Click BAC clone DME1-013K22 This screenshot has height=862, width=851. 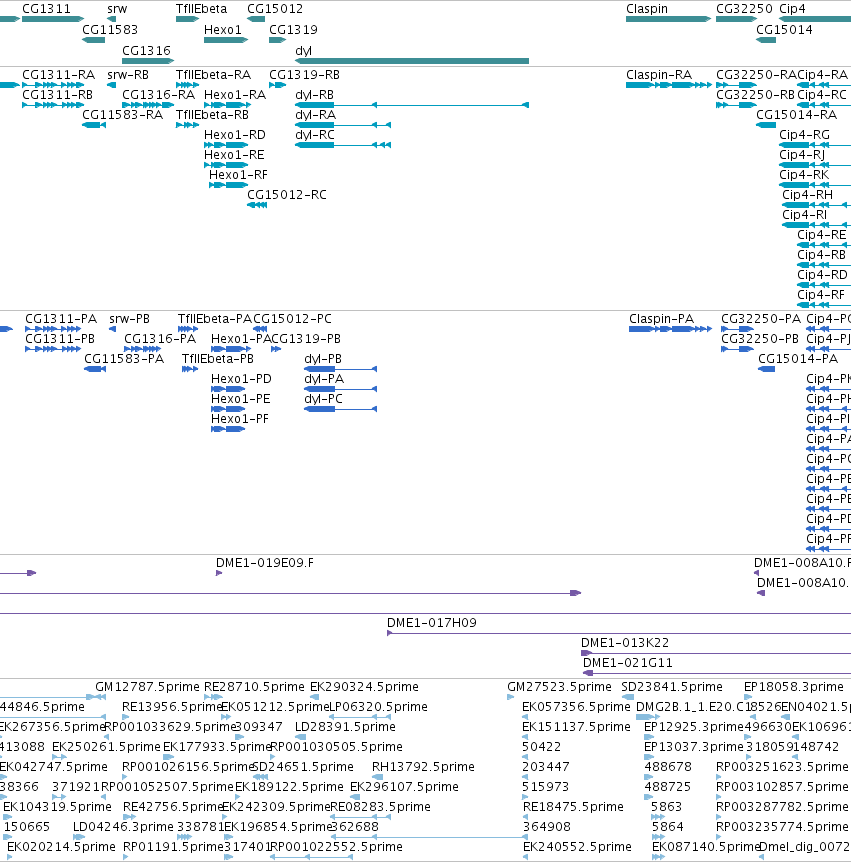(x=716, y=653)
